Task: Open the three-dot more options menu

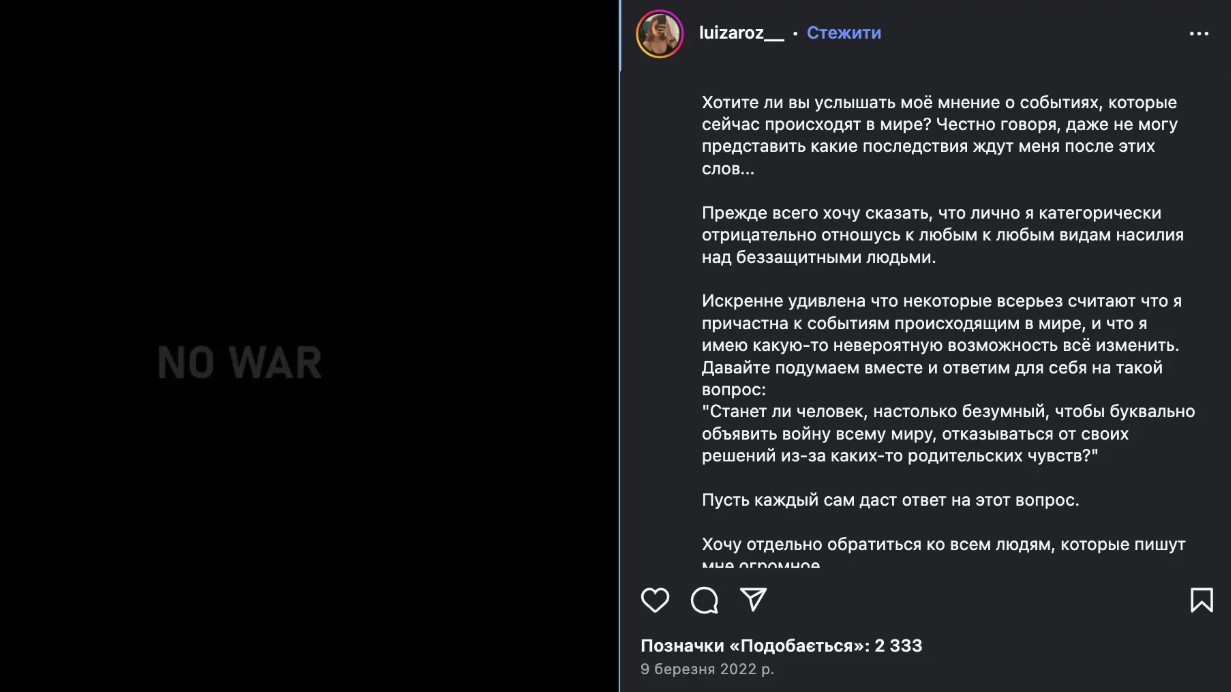Action: 1199,34
